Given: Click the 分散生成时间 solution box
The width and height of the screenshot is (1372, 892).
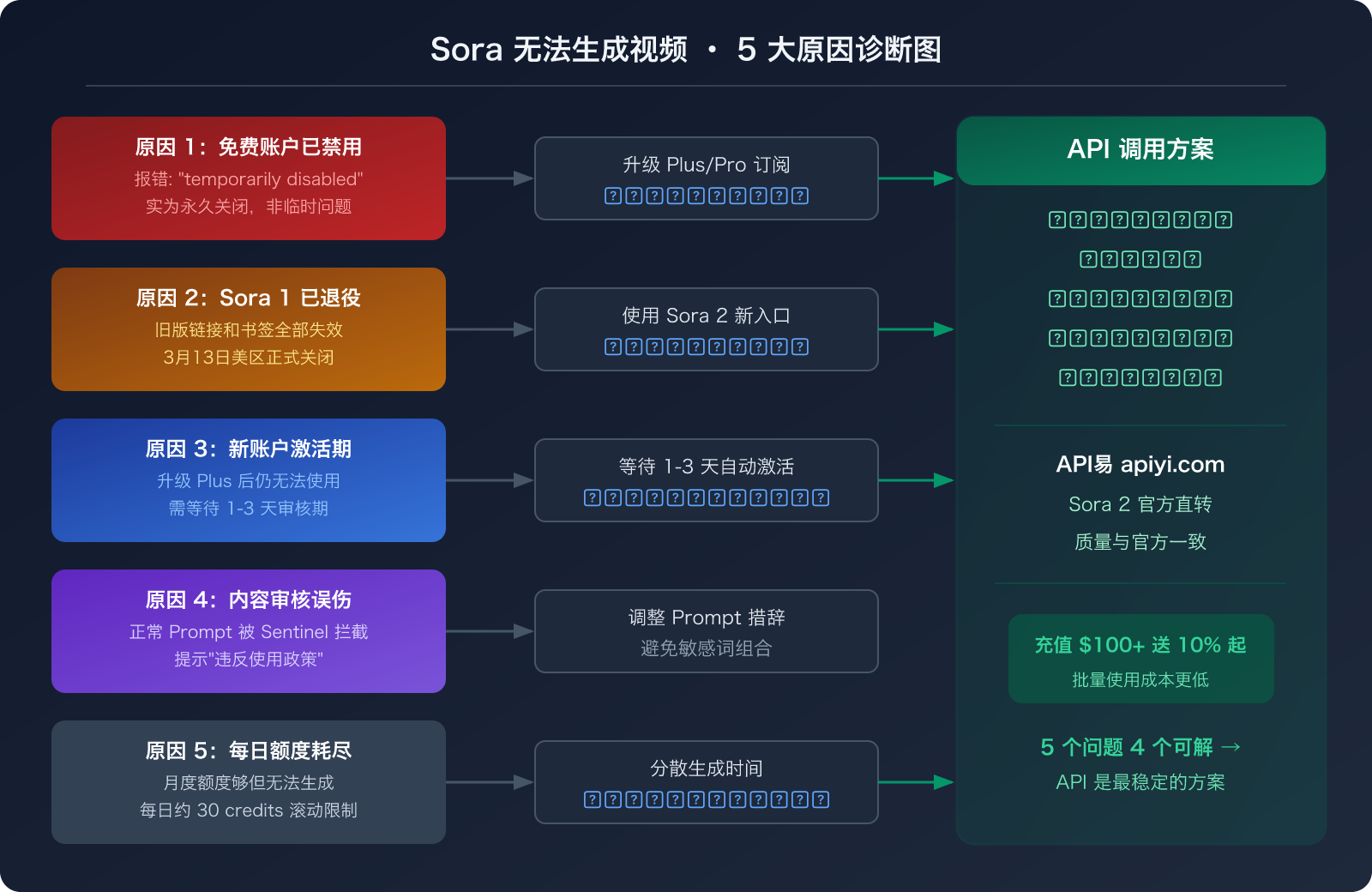Looking at the screenshot, I should pos(706,781).
